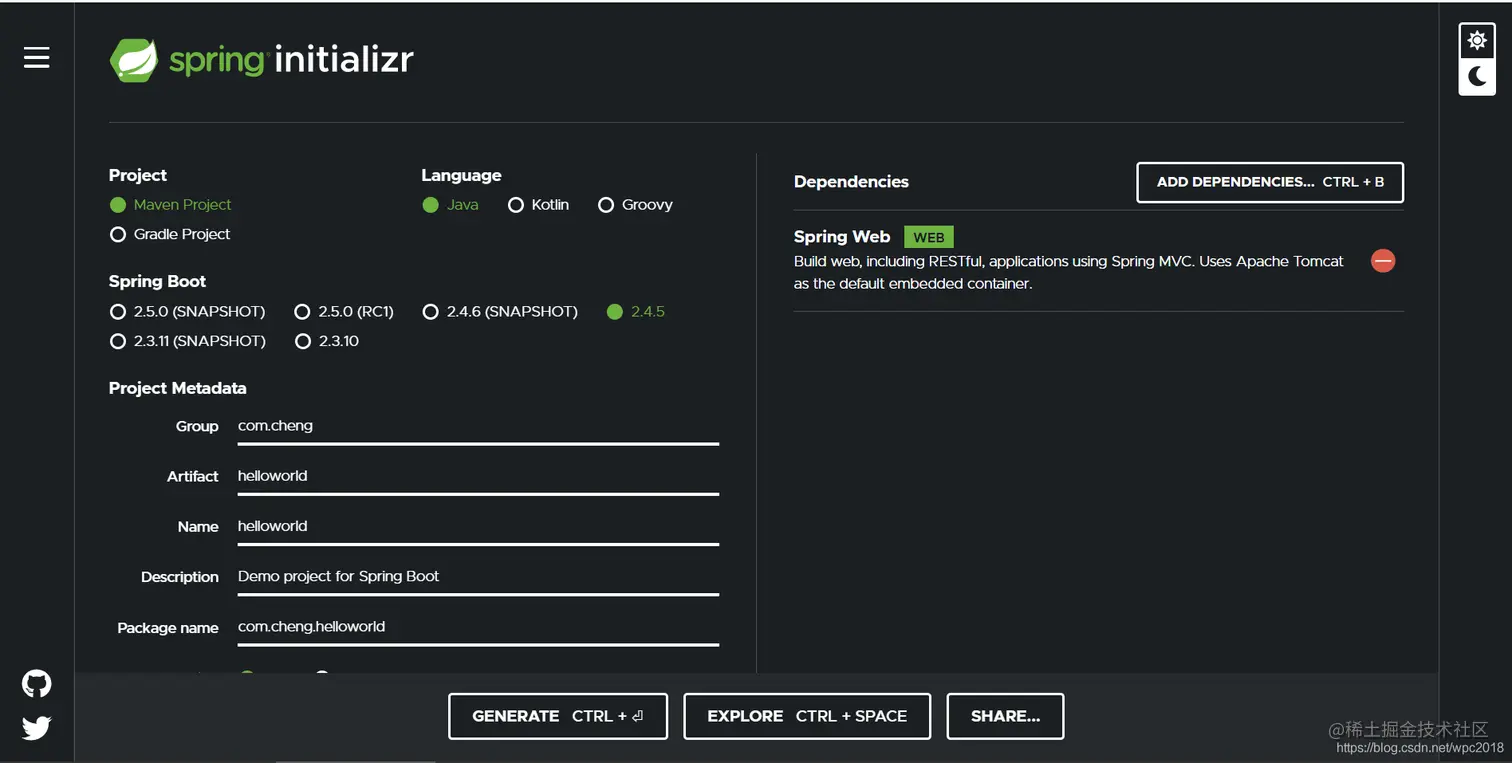Click the ADD DEPENDENCIES button

click(x=1270, y=182)
